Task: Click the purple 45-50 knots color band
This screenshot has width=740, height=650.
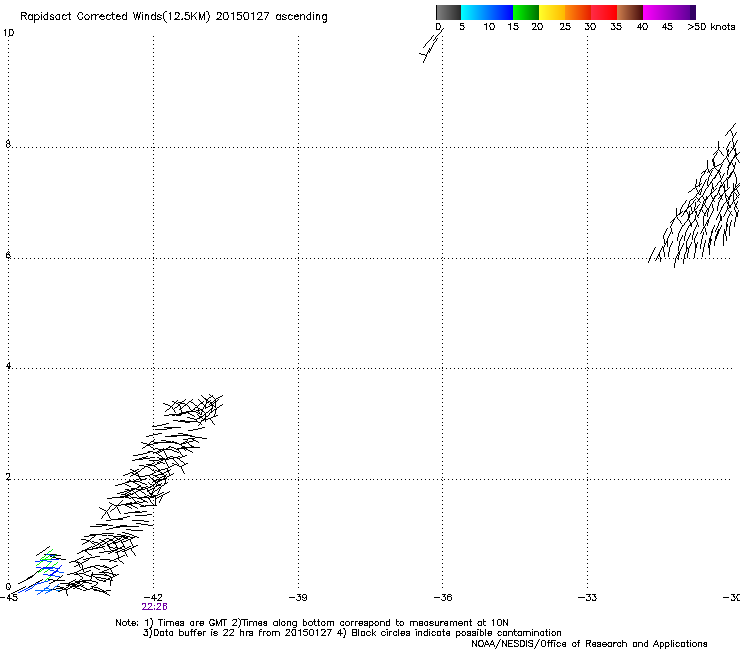Action: coord(682,12)
